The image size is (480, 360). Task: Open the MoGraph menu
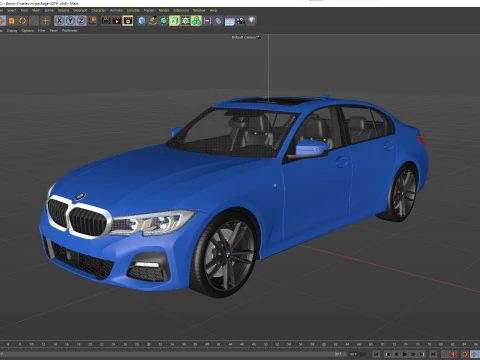80,11
